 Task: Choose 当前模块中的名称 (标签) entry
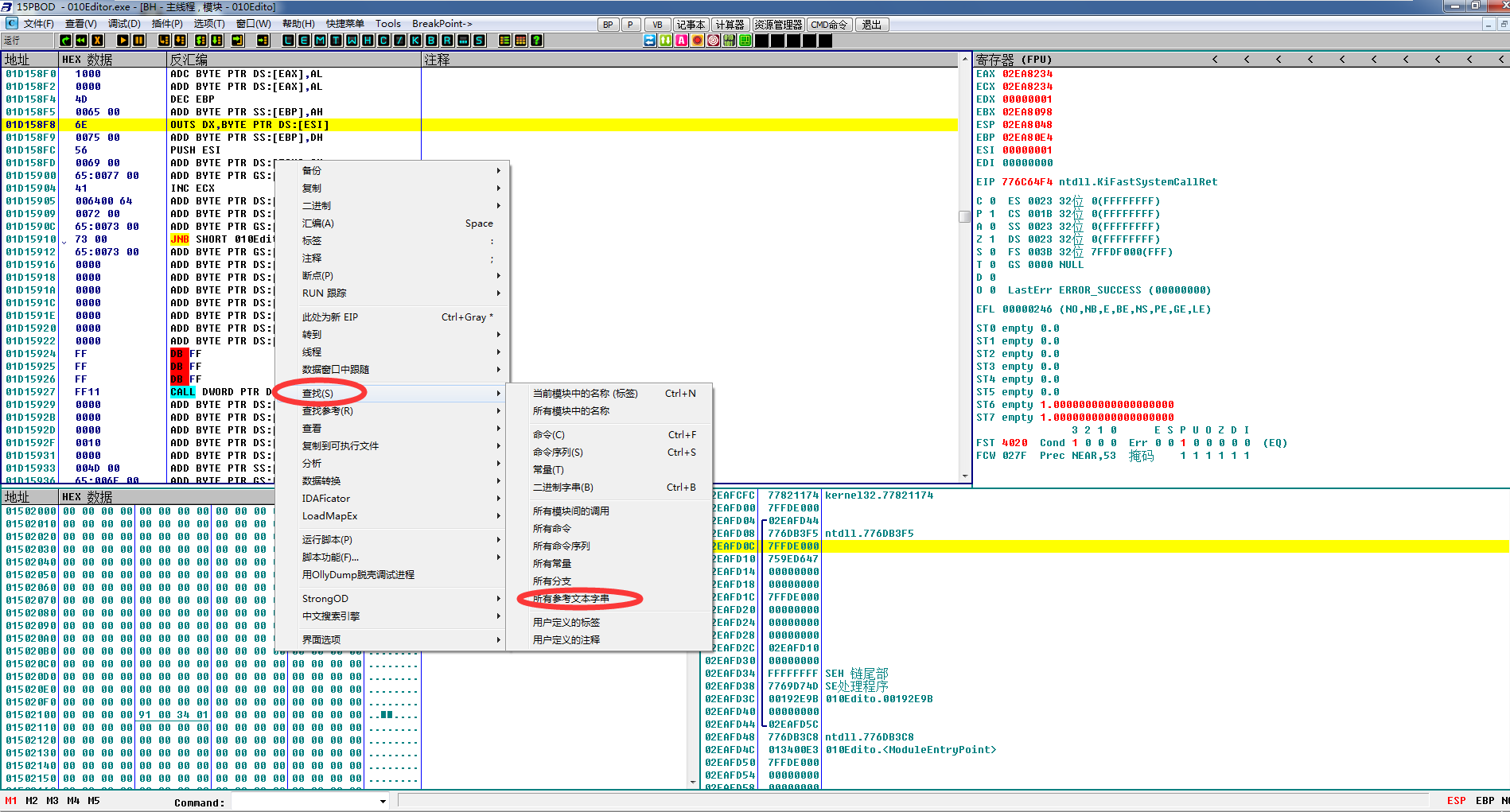pyautogui.click(x=609, y=394)
